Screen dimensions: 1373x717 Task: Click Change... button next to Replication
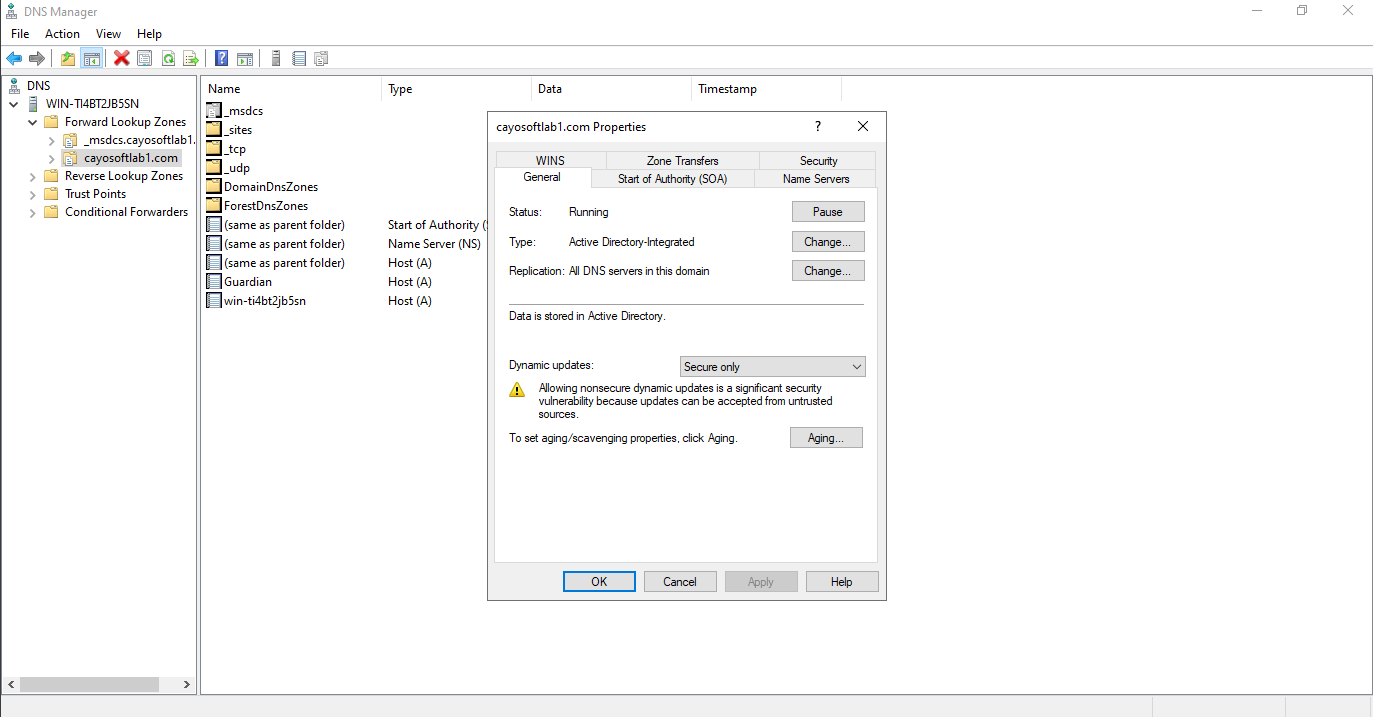pyautogui.click(x=827, y=271)
